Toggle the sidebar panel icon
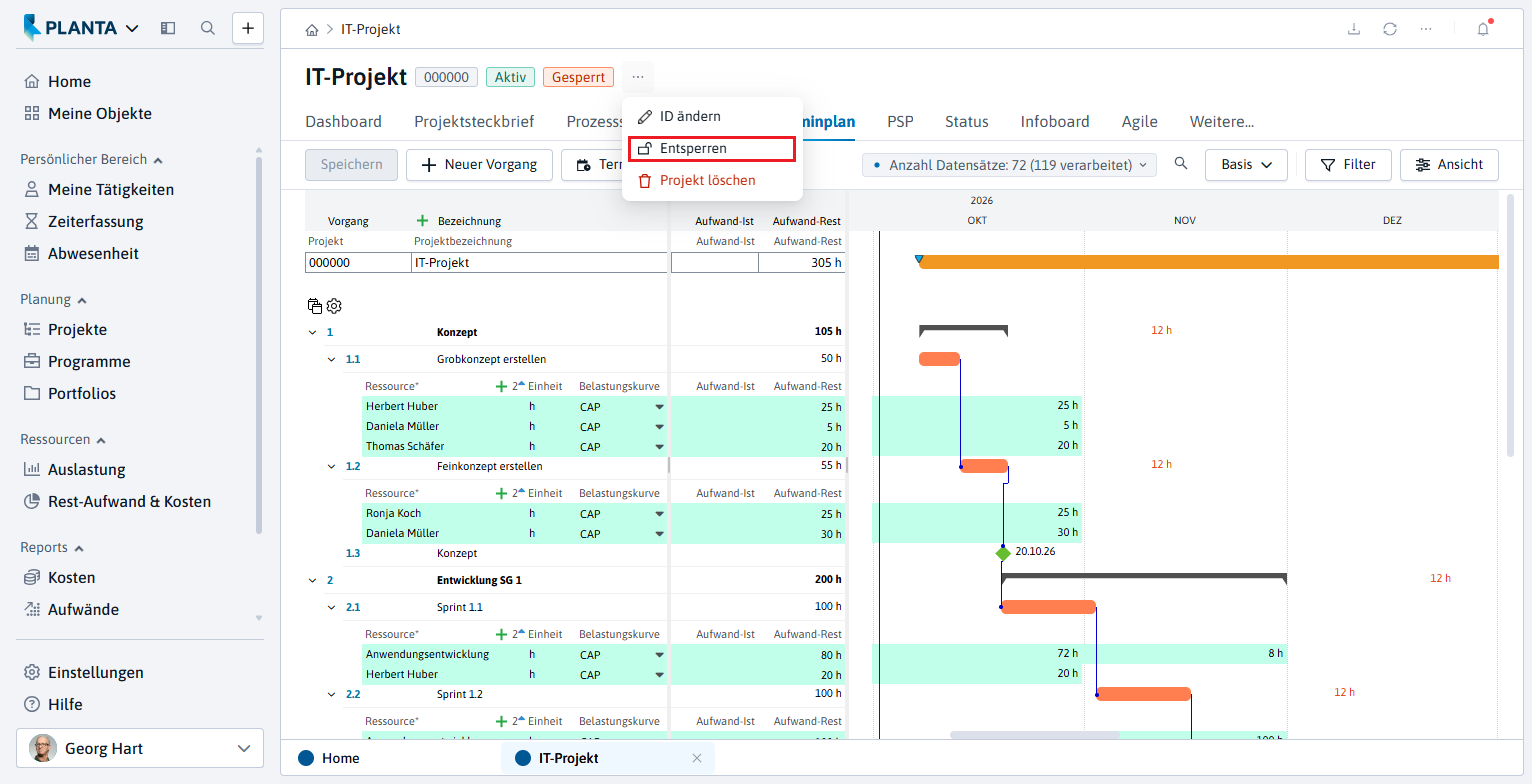This screenshot has height=784, width=1532. pyautogui.click(x=168, y=28)
